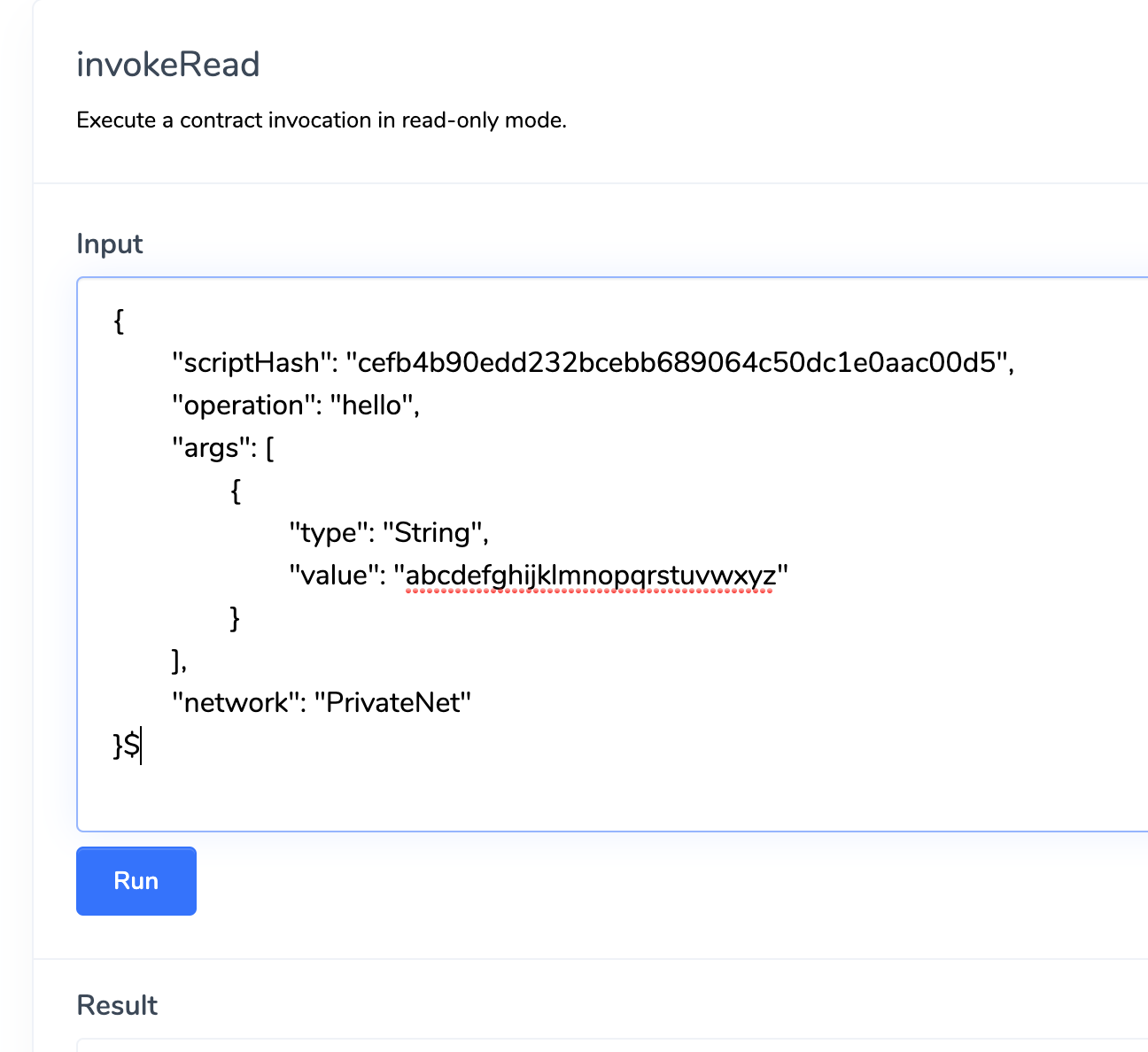Click the invokeRead heading

(168, 65)
